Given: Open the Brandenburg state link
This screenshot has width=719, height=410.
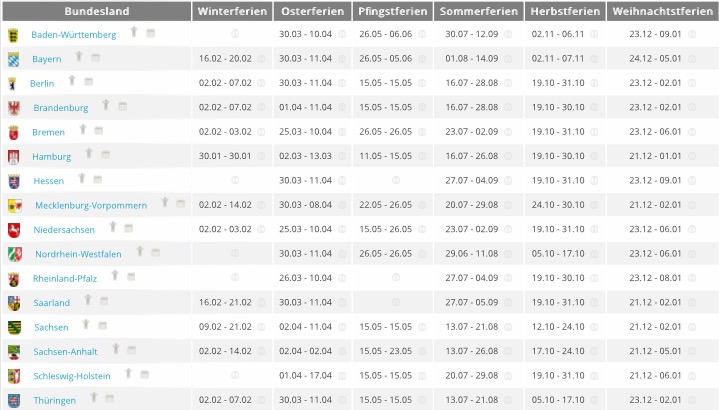Looking at the screenshot, I should point(61,108).
